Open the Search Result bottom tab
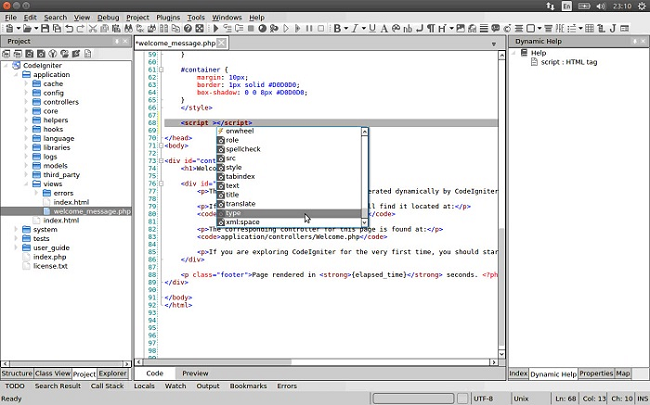Screen dimensions: 650x405 58,386
